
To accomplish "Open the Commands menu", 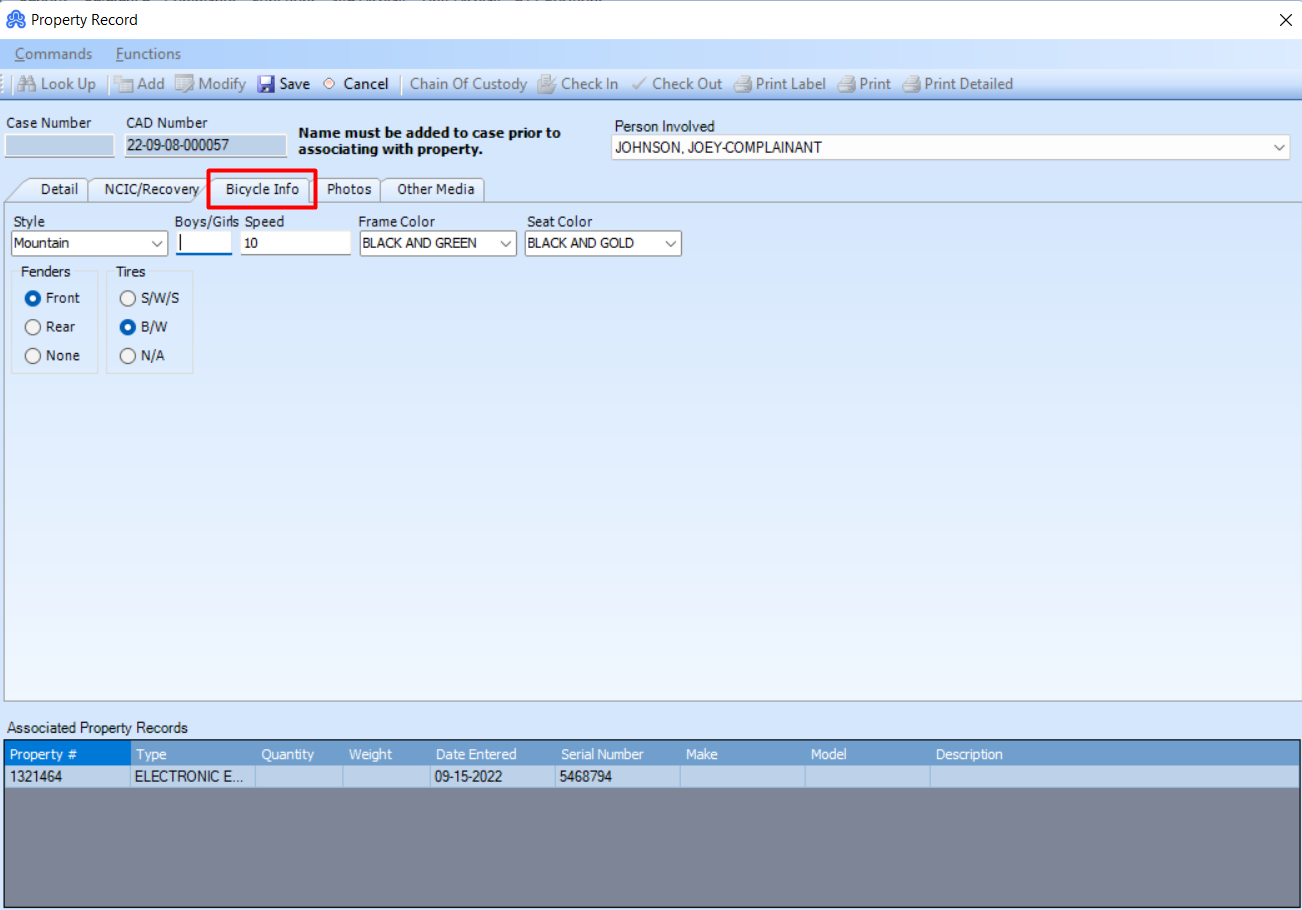I will point(53,54).
